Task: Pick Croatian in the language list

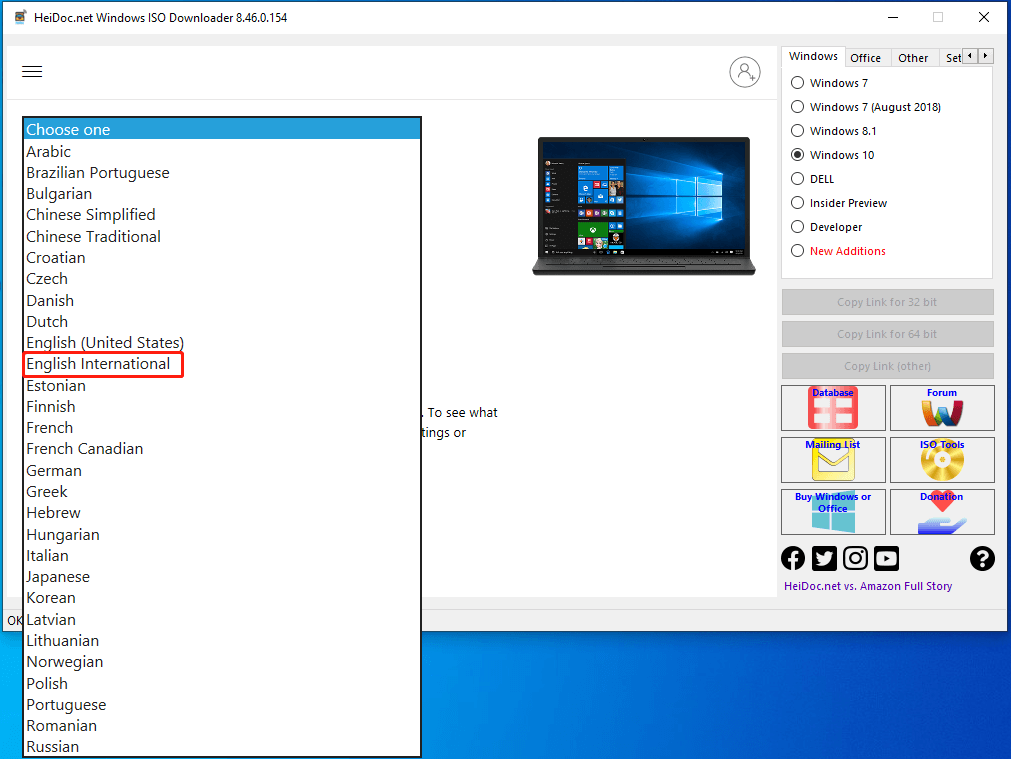Action: [x=222, y=258]
